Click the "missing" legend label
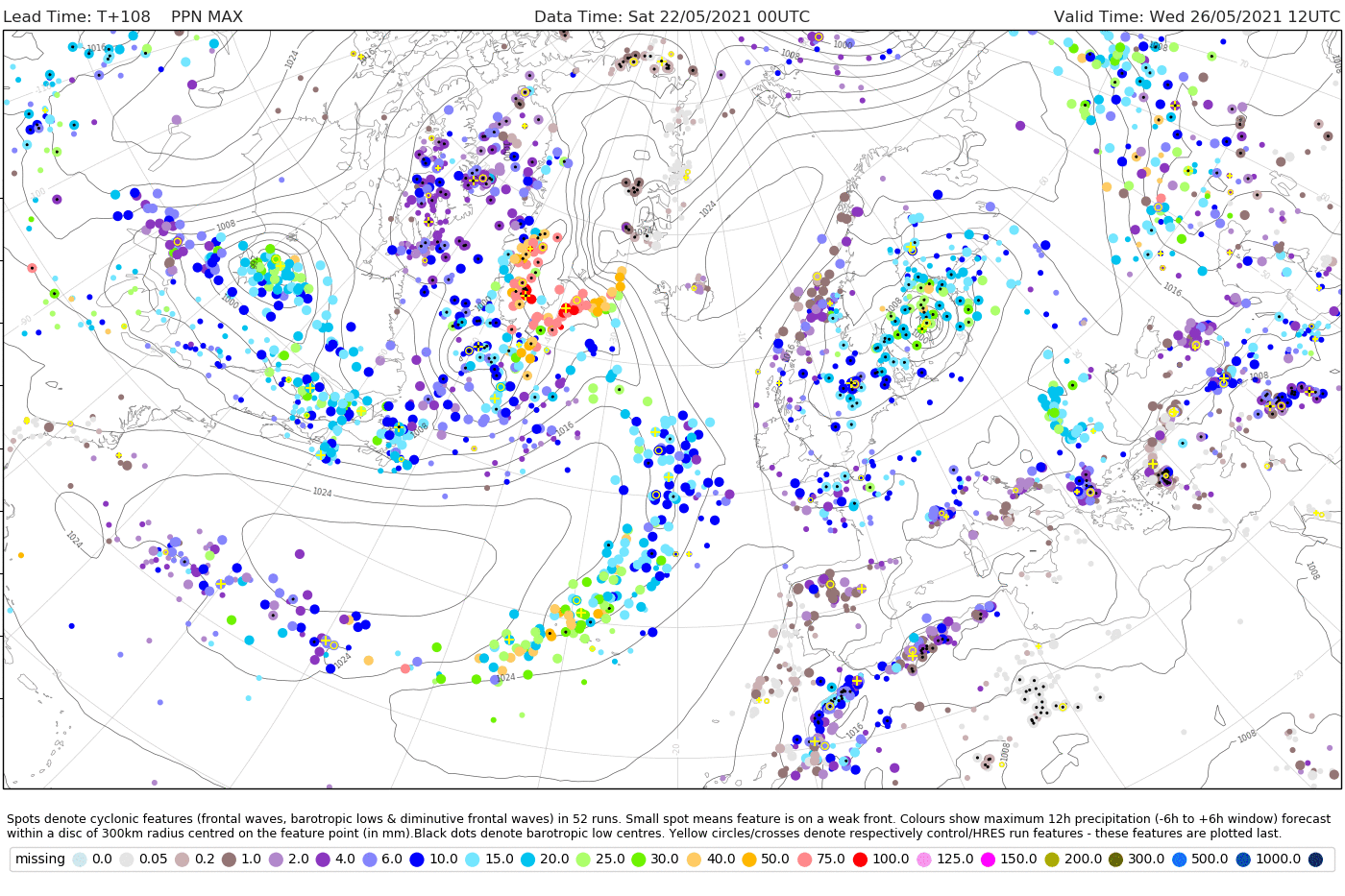Image resolution: width=1345 pixels, height=896 pixels. [x=40, y=860]
